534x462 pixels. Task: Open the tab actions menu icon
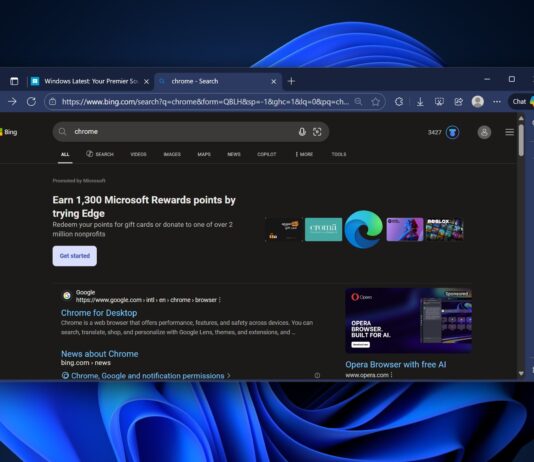(14, 81)
